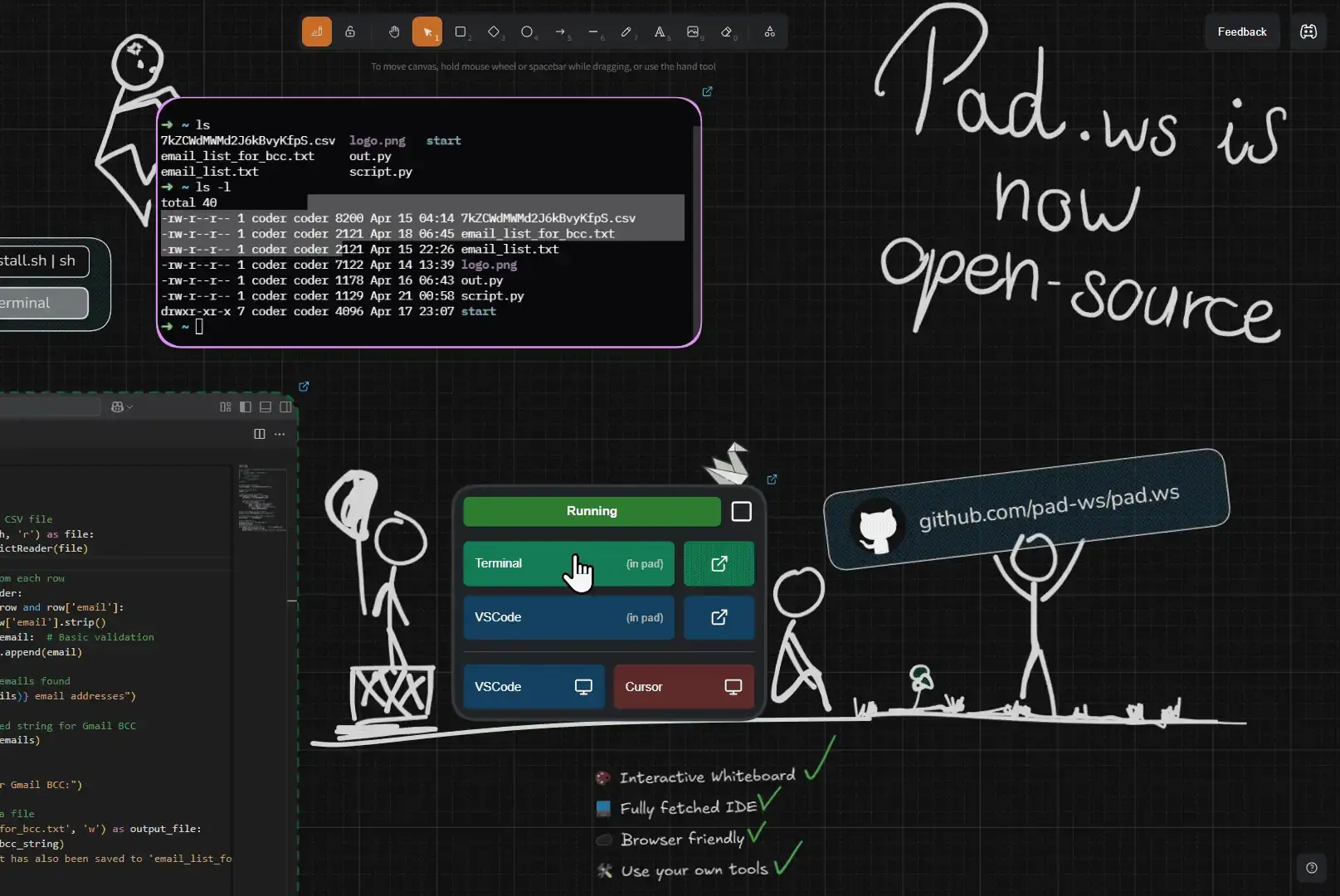
Task: Click email_list.txt in ls -l listing
Action: pos(510,249)
